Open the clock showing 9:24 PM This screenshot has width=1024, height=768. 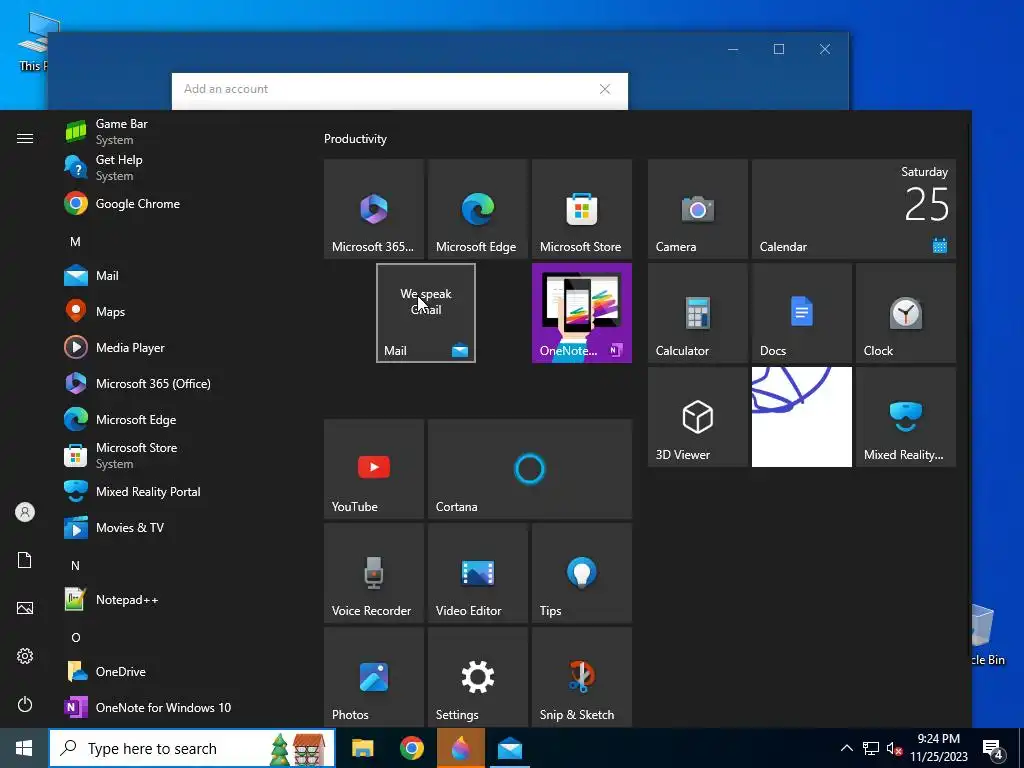tap(939, 748)
